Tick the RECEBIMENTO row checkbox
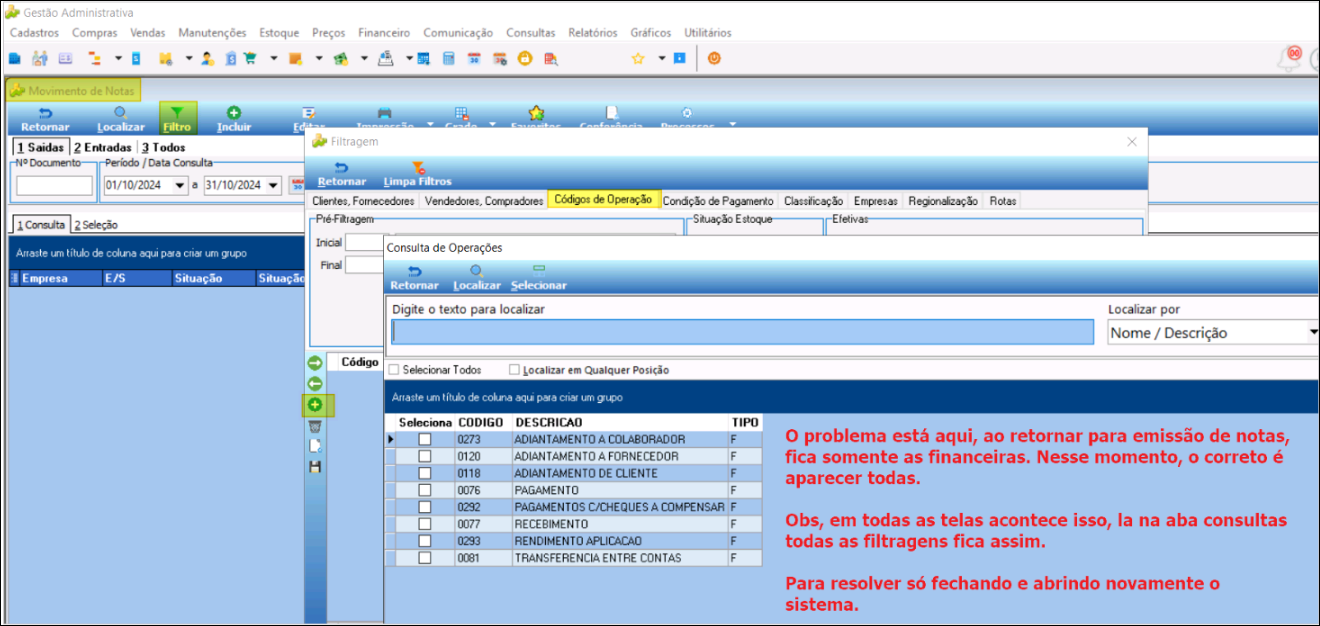 [x=425, y=525]
